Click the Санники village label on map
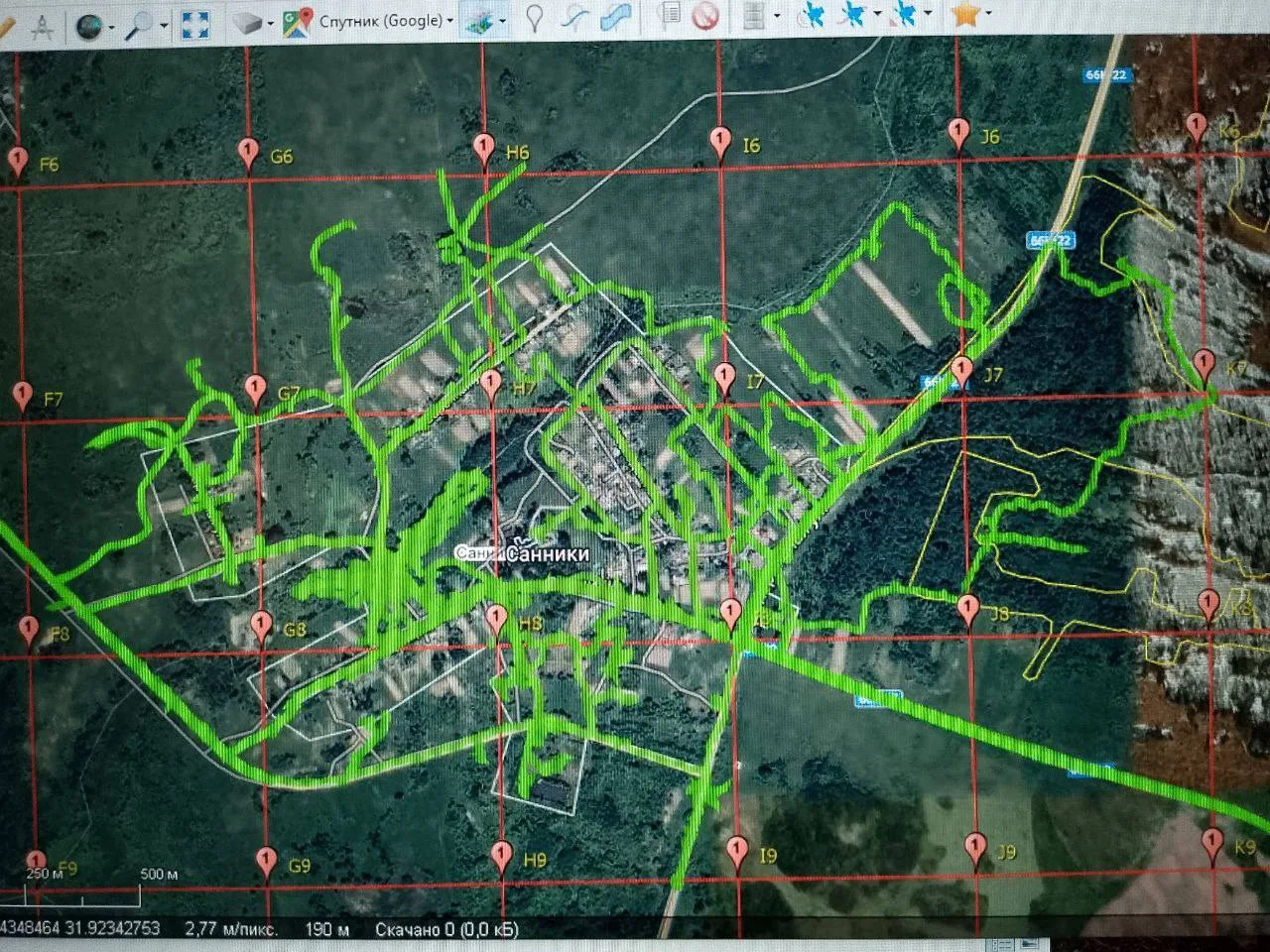Viewport: 1270px width, 952px height. pos(547,554)
